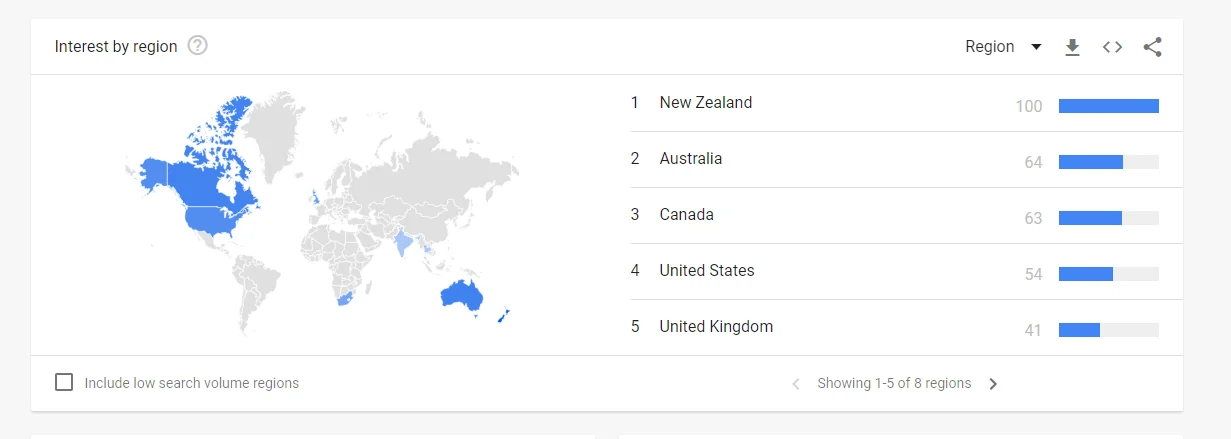1231x439 pixels.
Task: Open the Canada region entry
Action: point(686,215)
